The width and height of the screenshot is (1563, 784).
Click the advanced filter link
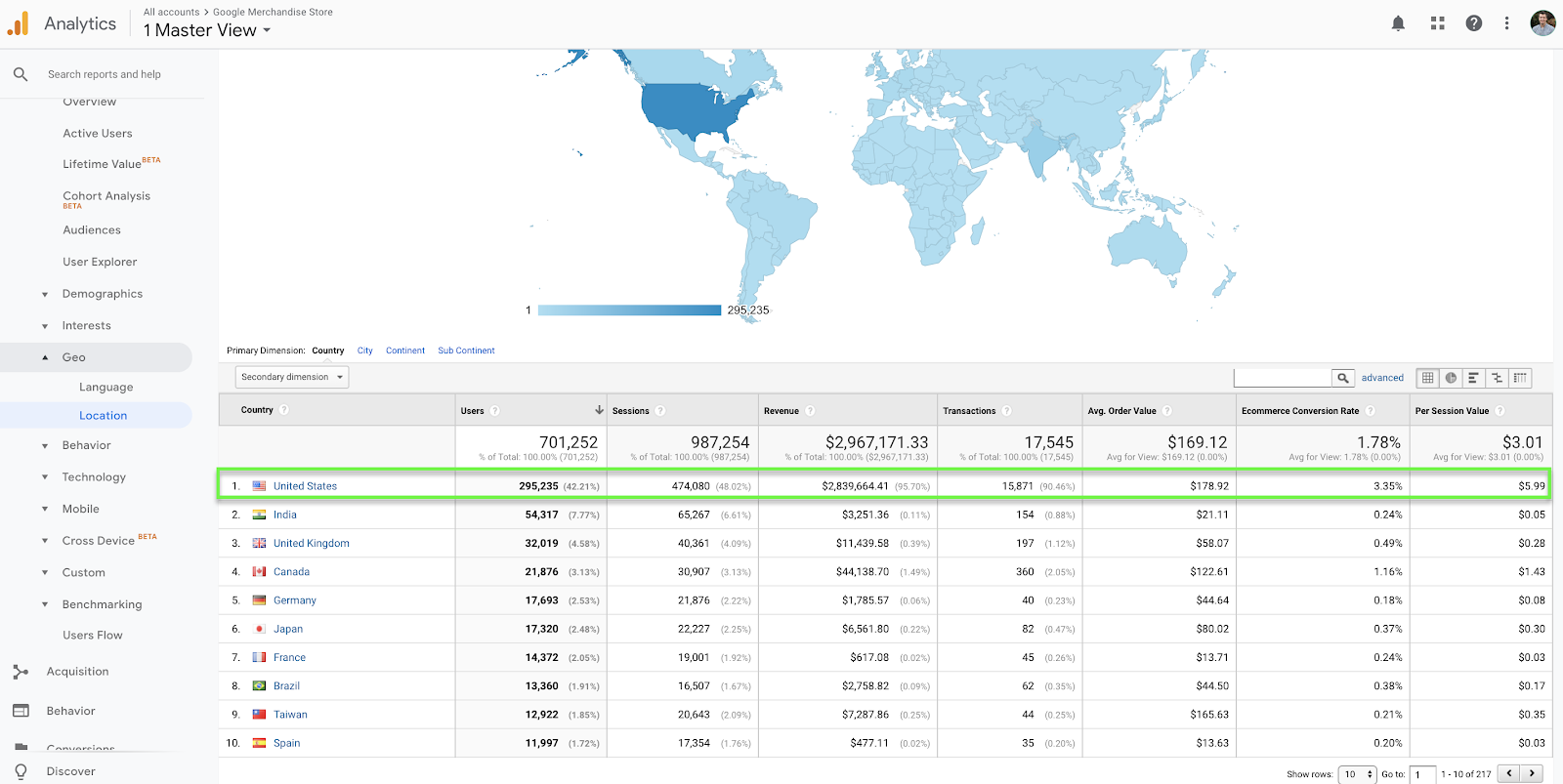(1382, 378)
